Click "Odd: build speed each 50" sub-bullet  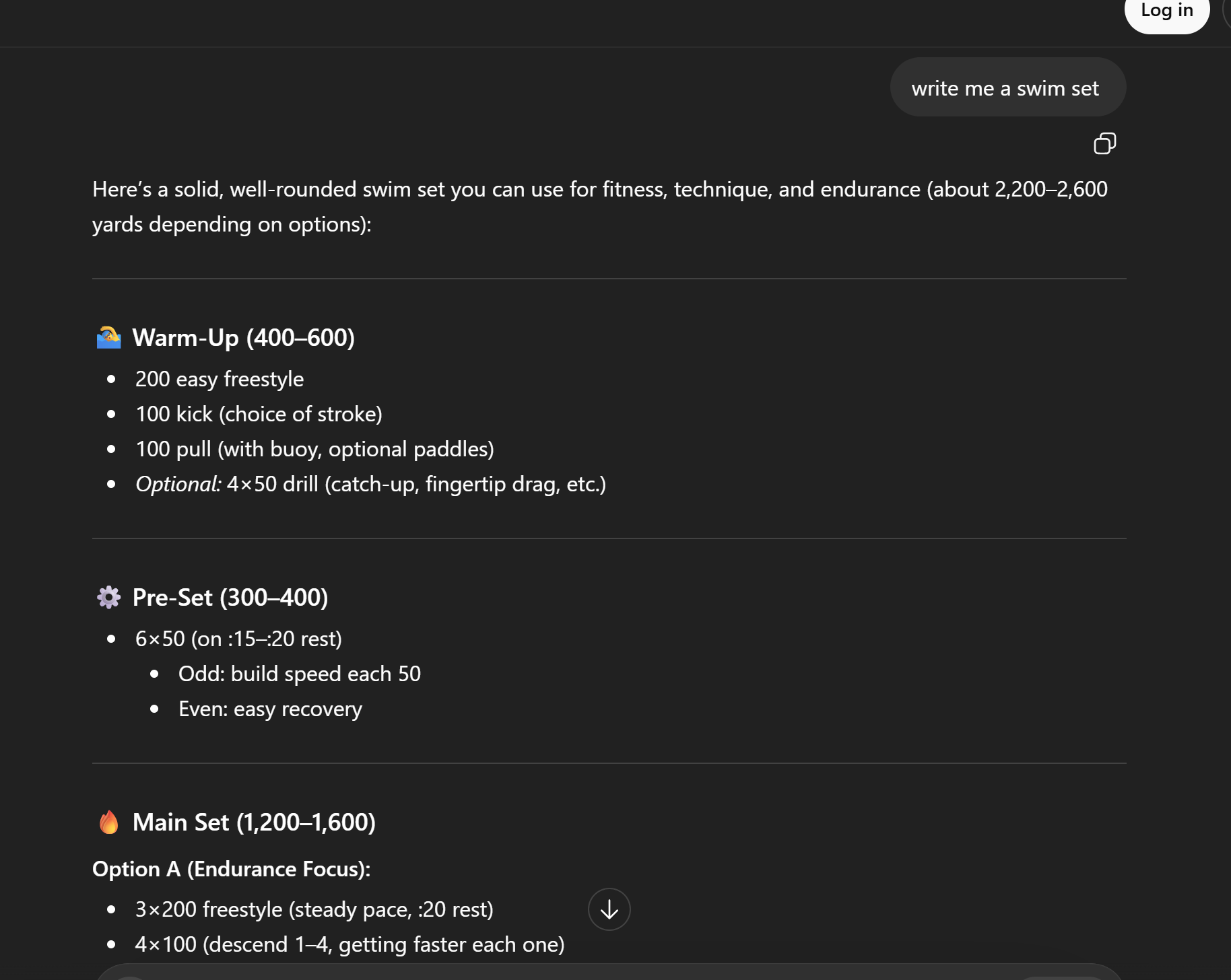(299, 674)
